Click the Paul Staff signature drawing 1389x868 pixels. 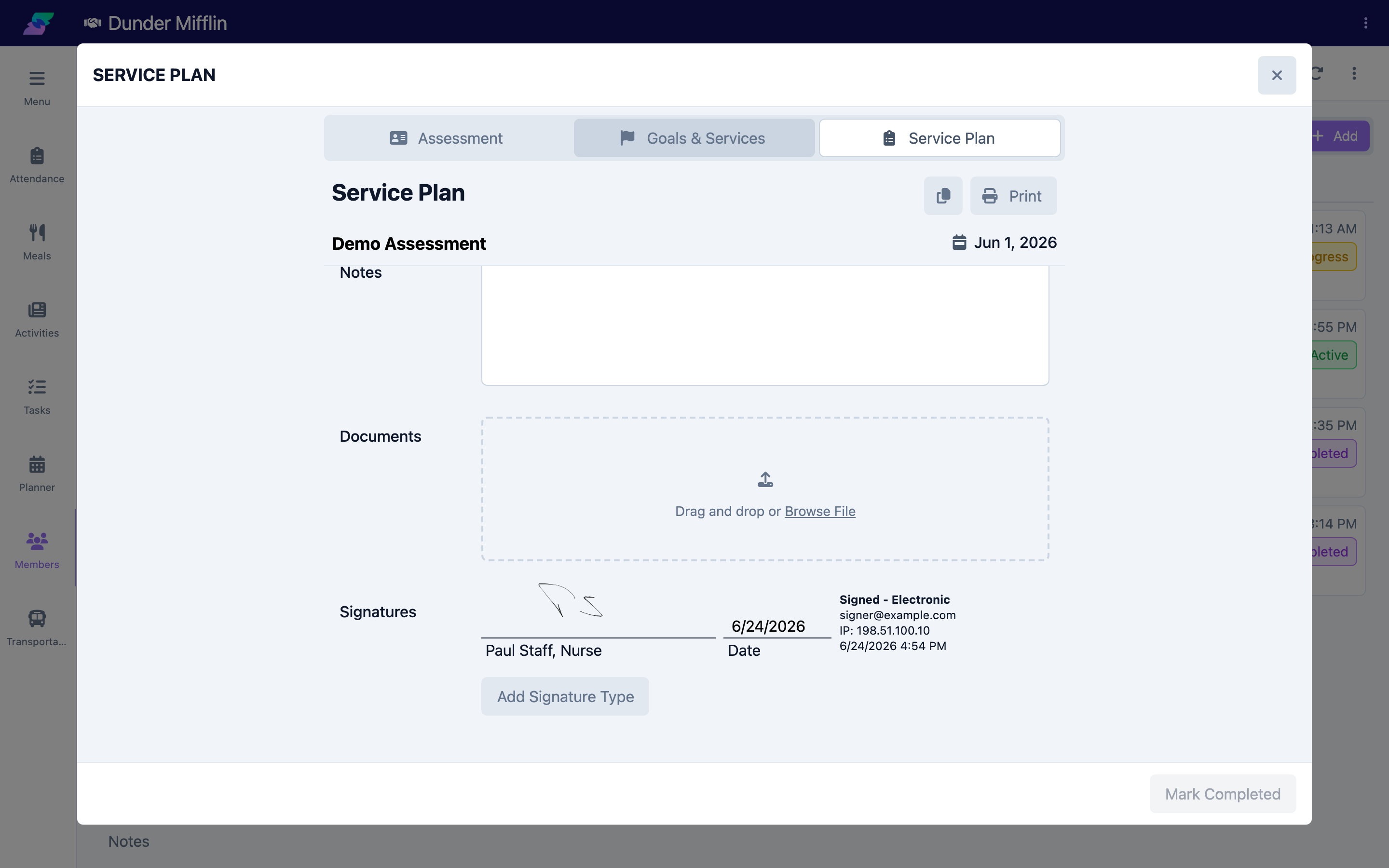click(x=571, y=600)
